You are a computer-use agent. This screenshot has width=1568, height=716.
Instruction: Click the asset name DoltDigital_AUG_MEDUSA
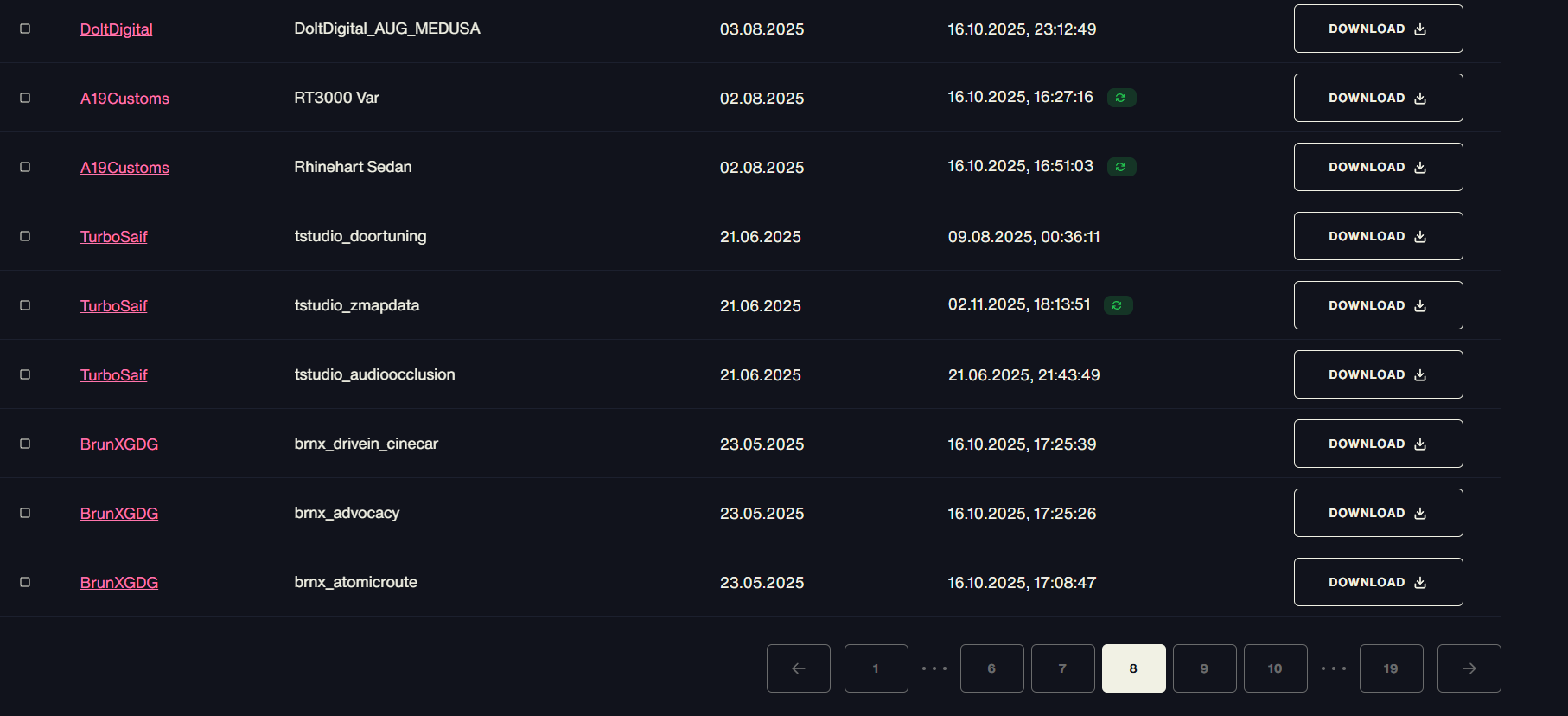tap(387, 29)
